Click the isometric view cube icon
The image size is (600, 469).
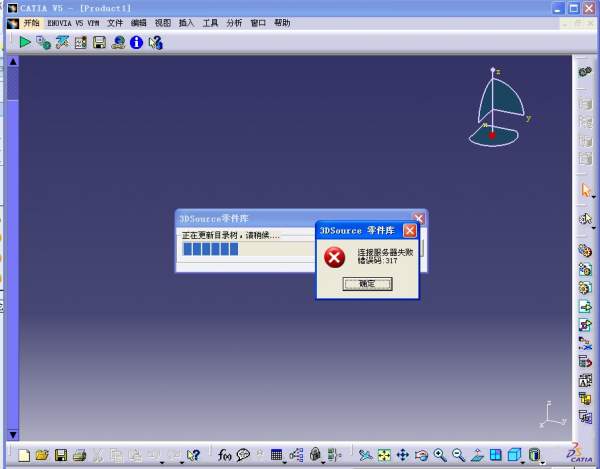[514, 455]
